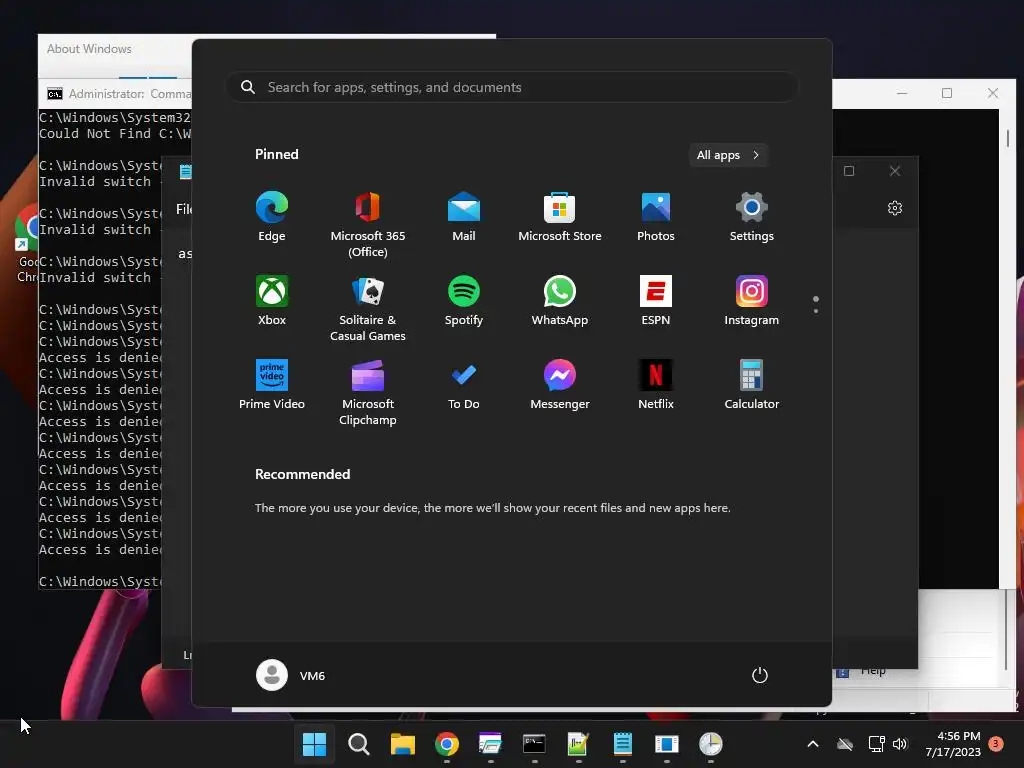
Task: Click the Windows Start button on taskbar
Action: coord(314,744)
